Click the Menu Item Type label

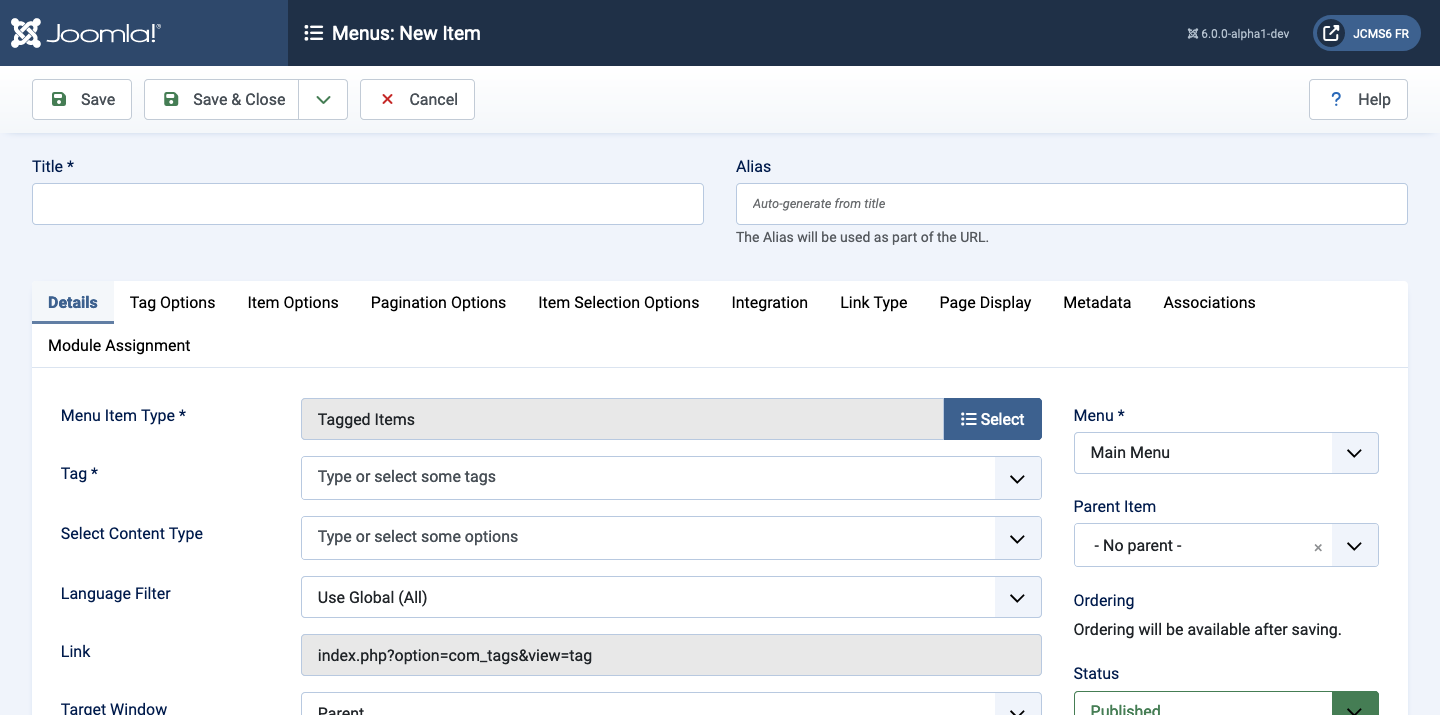(124, 415)
